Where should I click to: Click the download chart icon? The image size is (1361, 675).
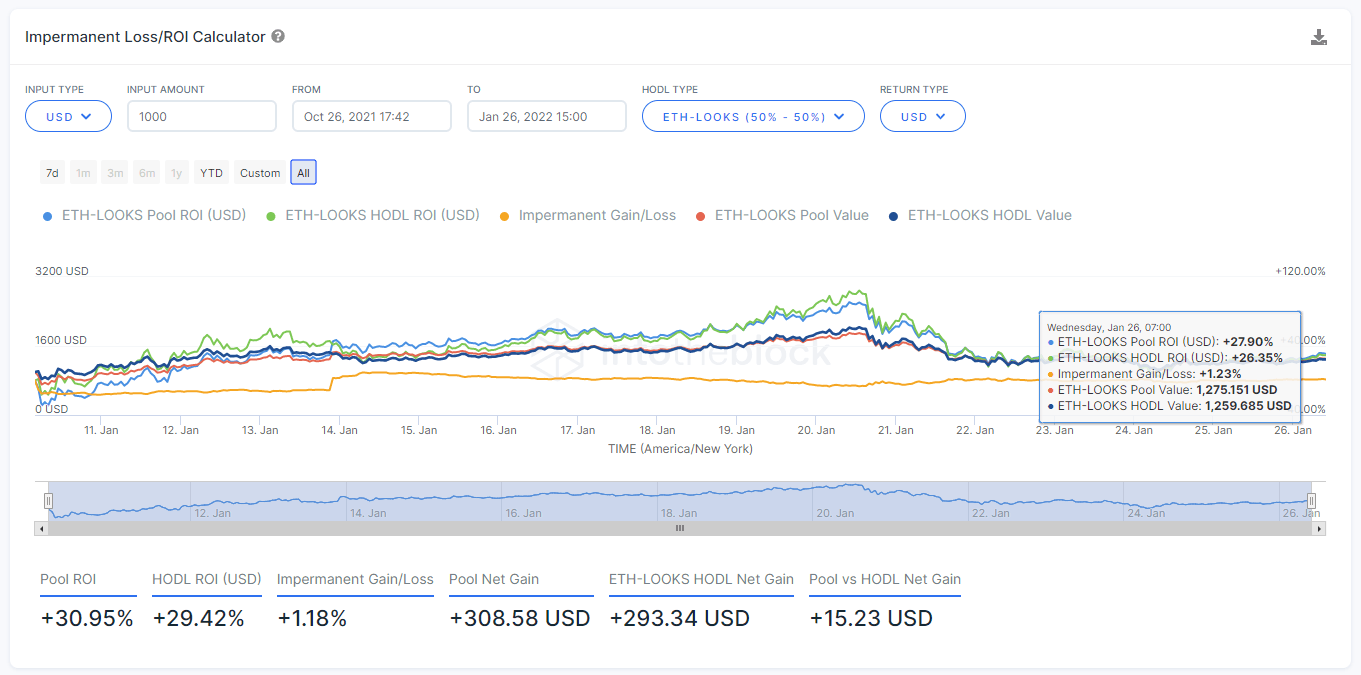click(x=1319, y=36)
